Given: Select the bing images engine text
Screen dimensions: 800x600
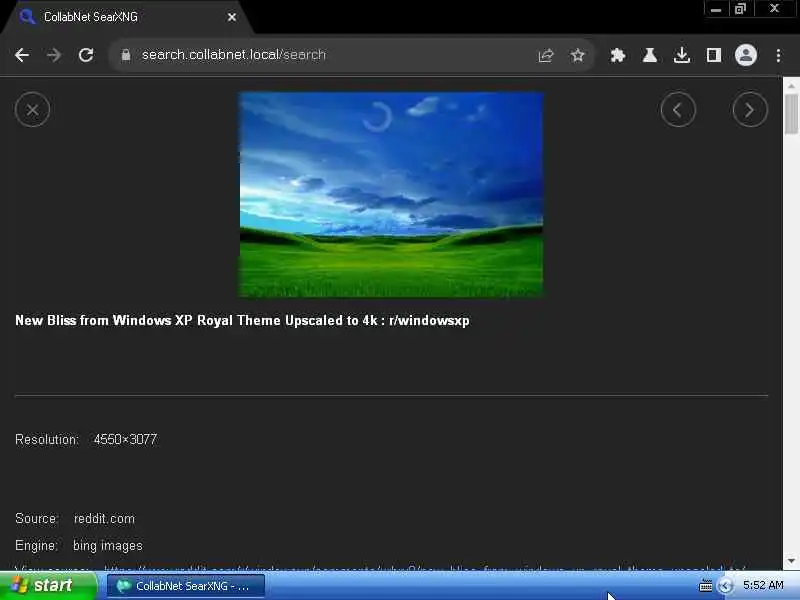Looking at the screenshot, I should (x=108, y=545).
